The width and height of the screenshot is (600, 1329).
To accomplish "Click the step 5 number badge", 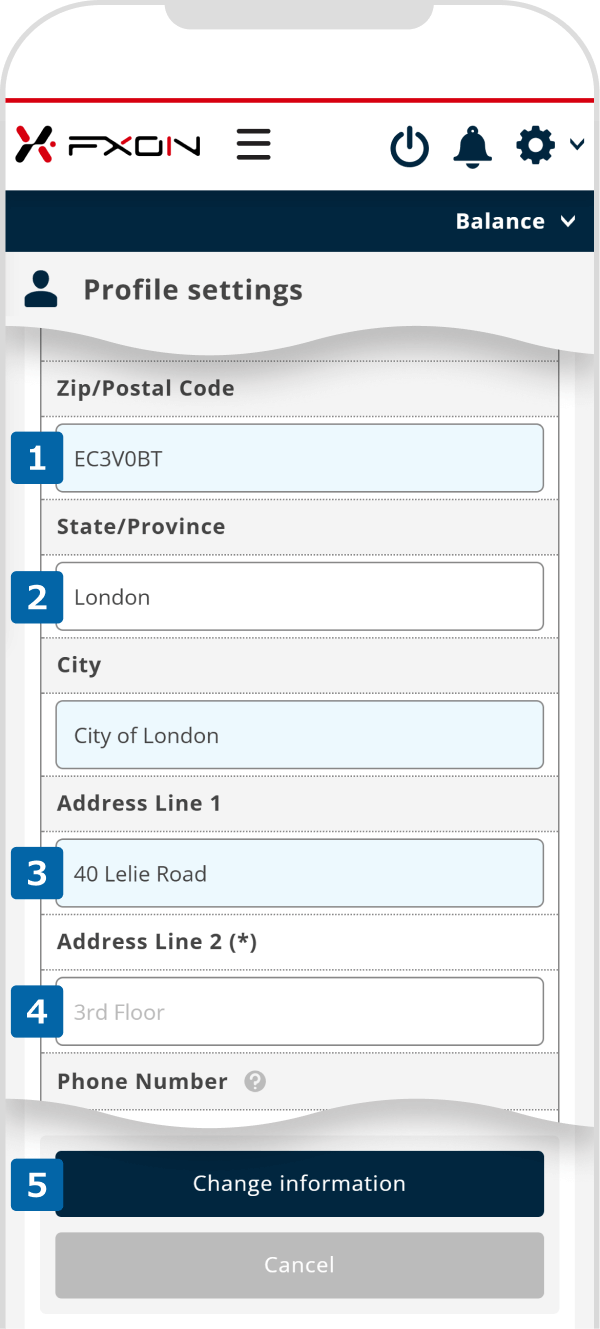I will pos(37,1185).
